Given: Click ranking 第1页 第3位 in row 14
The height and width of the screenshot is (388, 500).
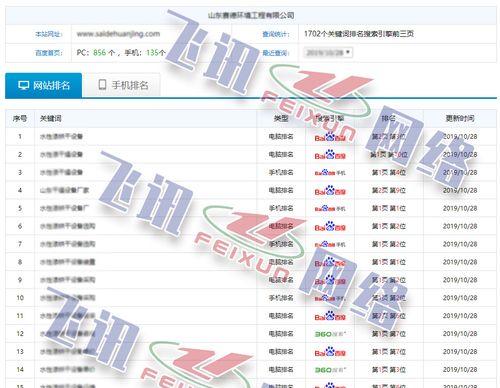Looking at the screenshot, I should [x=389, y=370].
